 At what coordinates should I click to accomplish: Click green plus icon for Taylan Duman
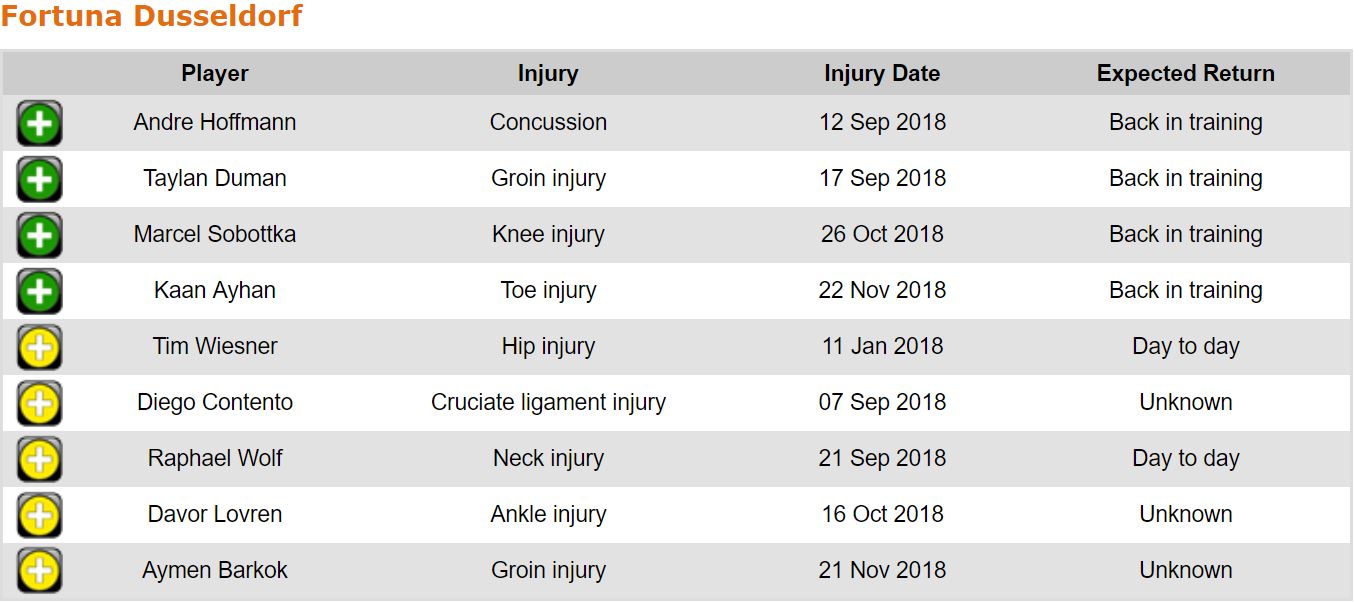click(39, 180)
